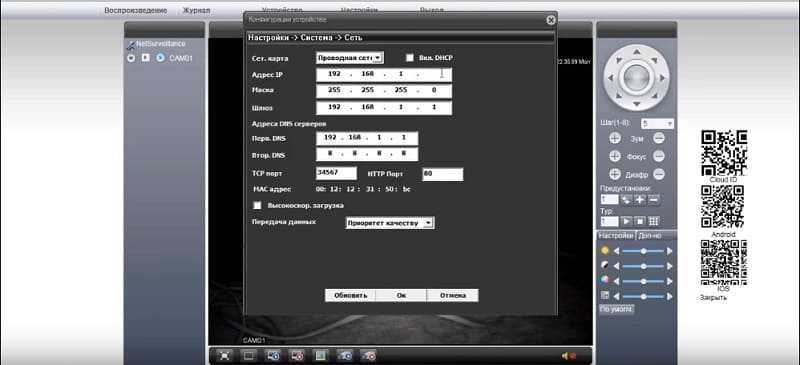Click the IOS QR code
Screen dimensions: 800x365
(723, 261)
